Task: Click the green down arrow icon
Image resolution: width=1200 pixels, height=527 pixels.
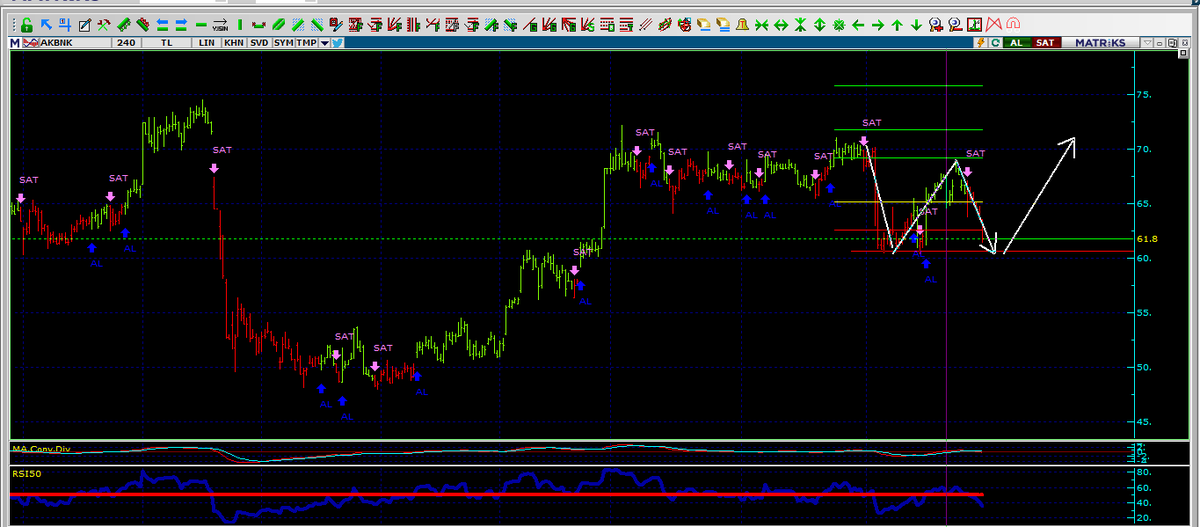Action: [916, 25]
